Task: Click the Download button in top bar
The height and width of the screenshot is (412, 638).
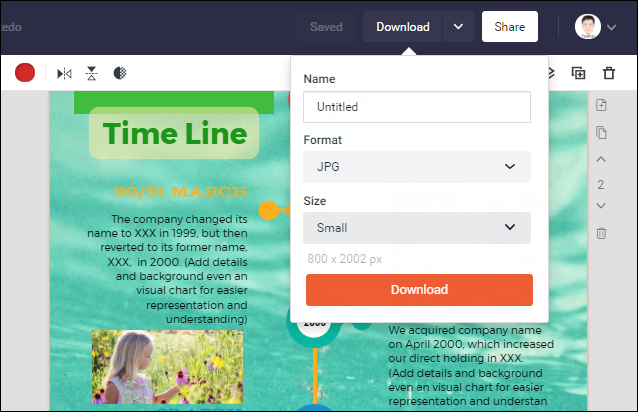Action: [402, 27]
